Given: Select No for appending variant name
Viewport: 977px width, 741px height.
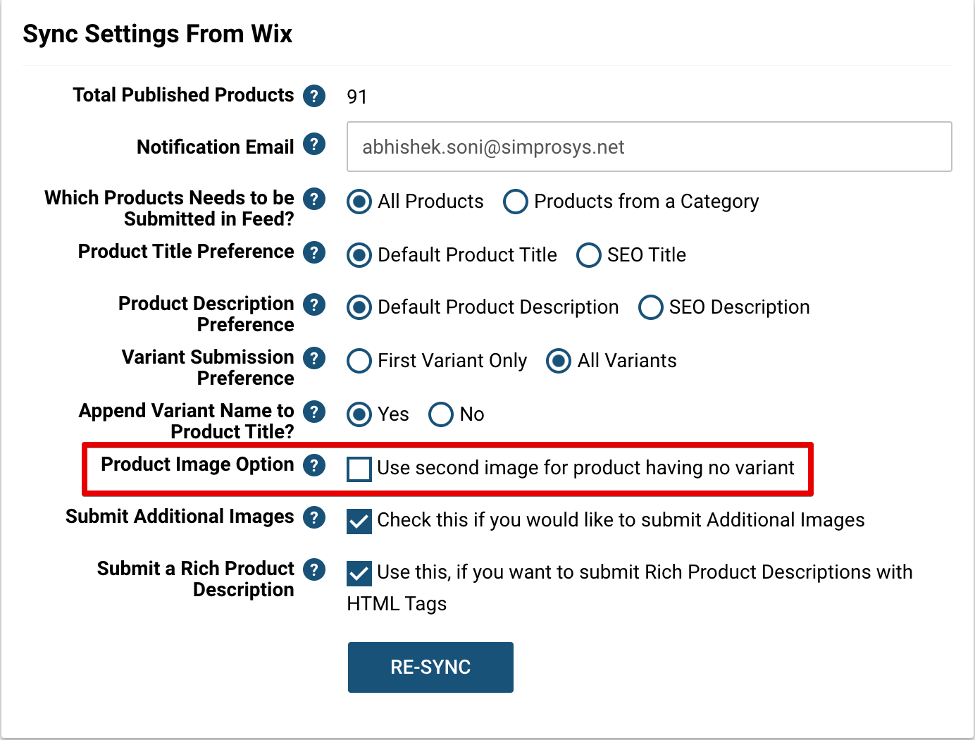Looking at the screenshot, I should coord(441,414).
